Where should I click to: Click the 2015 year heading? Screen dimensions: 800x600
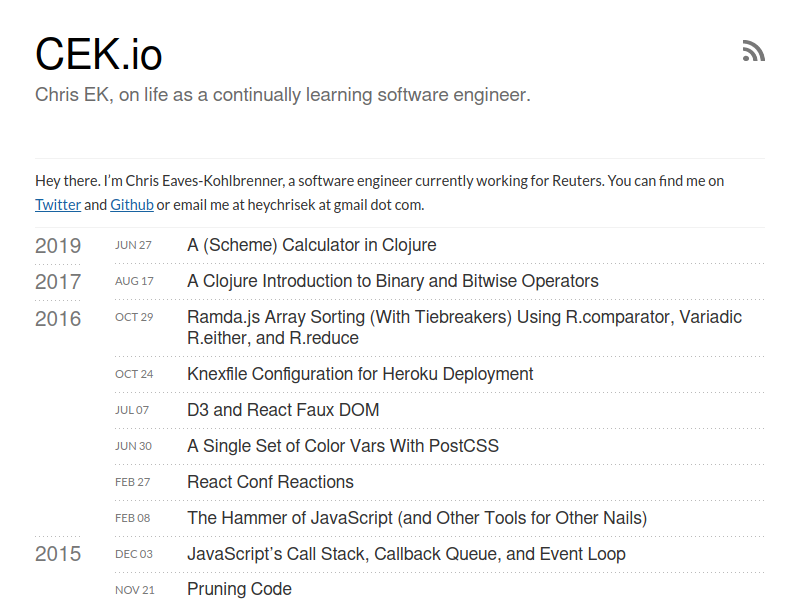click(58, 554)
